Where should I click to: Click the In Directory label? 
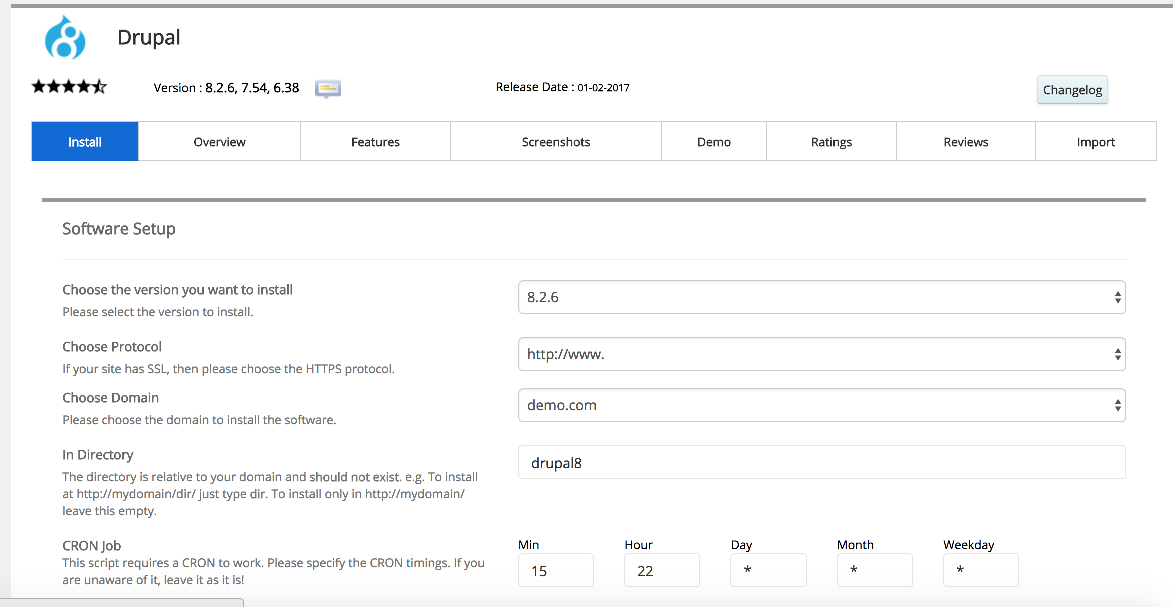(x=98, y=454)
